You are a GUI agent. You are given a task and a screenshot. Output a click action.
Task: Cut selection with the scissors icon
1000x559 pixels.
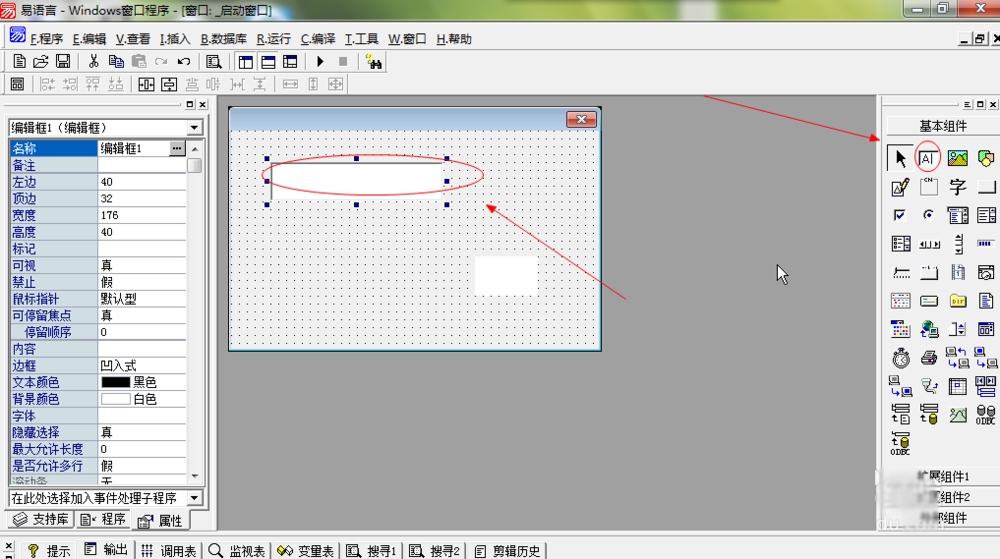[x=94, y=62]
